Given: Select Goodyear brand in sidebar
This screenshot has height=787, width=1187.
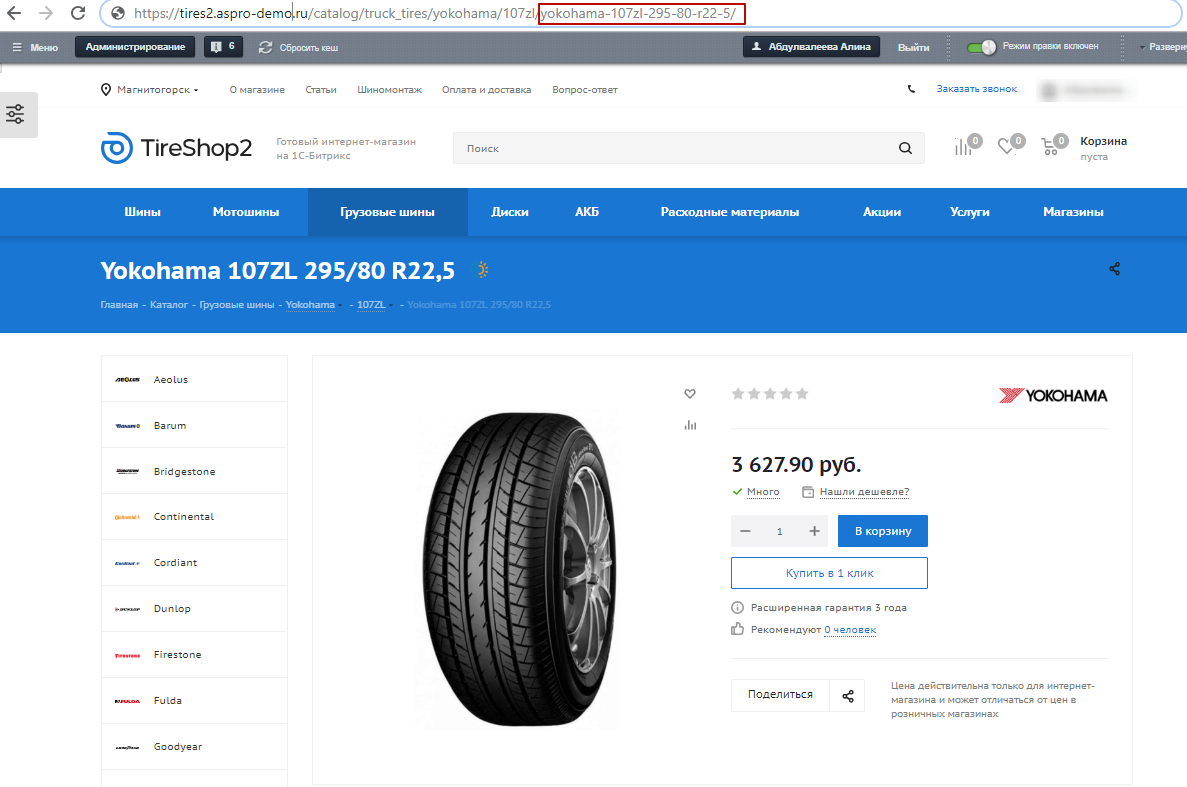Looking at the screenshot, I should (x=195, y=747).
